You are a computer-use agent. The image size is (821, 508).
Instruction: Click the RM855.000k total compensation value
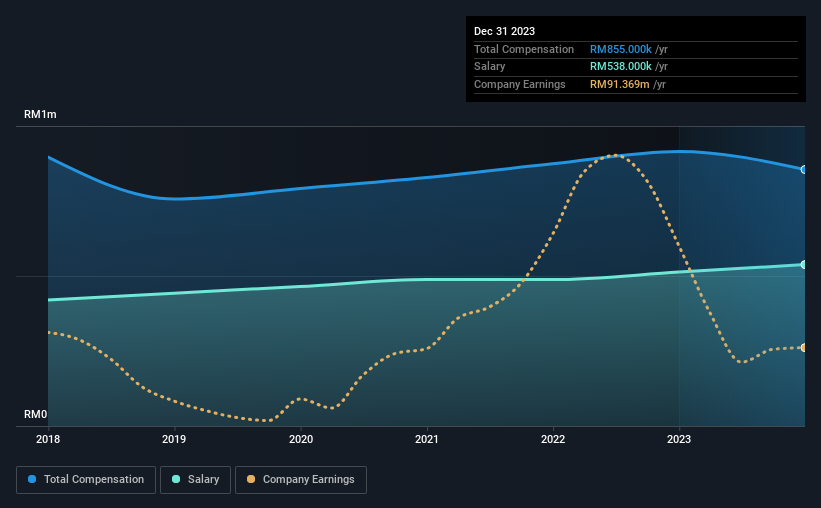coord(620,49)
